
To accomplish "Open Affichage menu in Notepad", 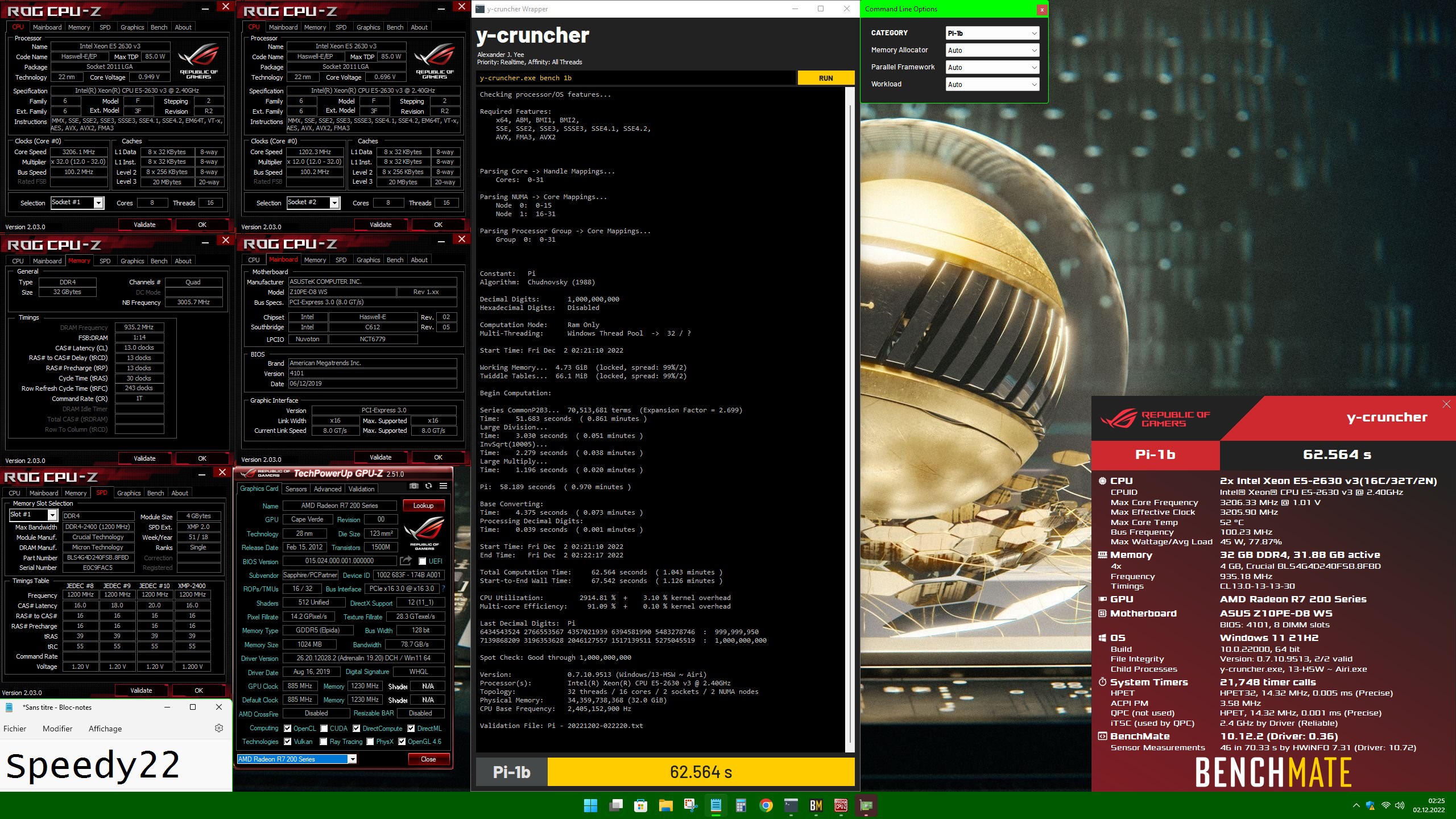I will (105, 729).
